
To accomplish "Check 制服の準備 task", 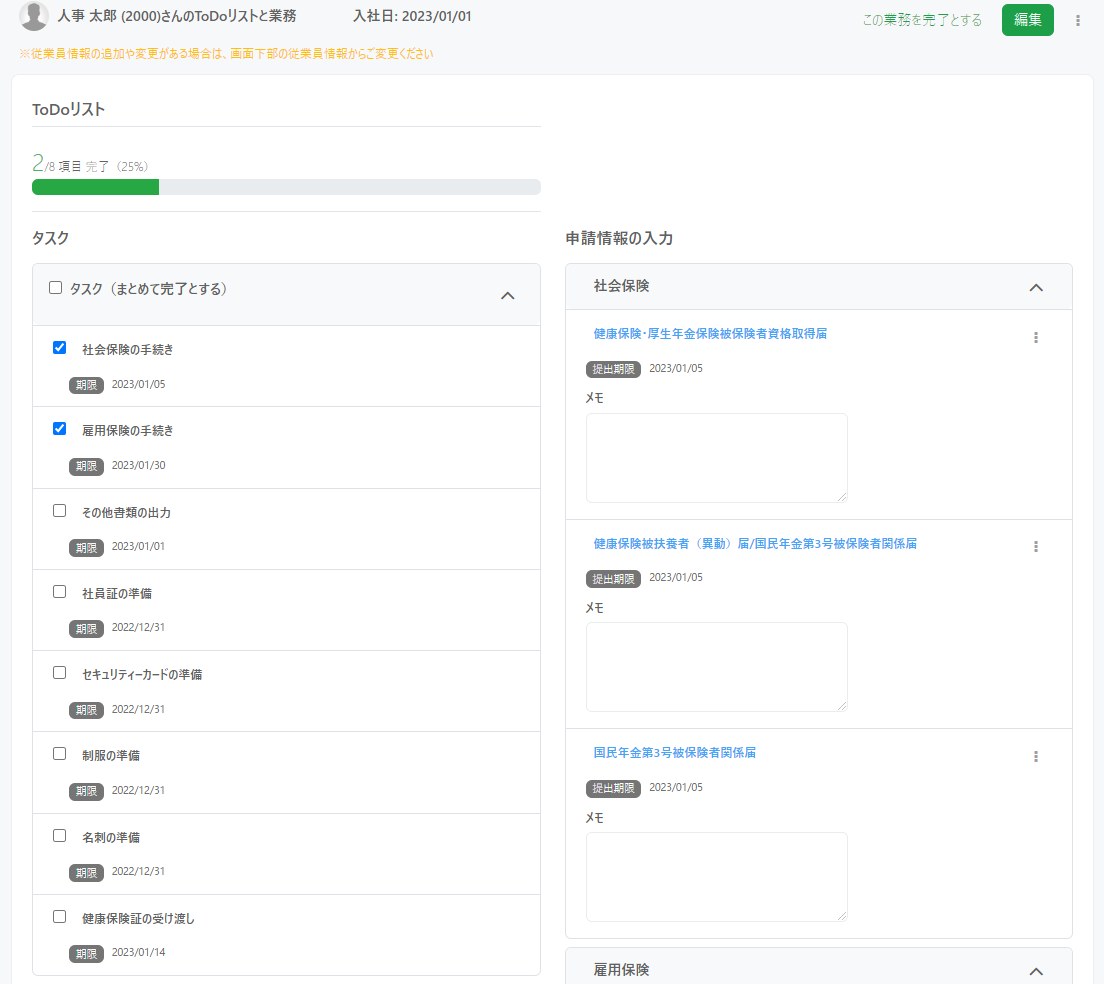I will coord(60,753).
